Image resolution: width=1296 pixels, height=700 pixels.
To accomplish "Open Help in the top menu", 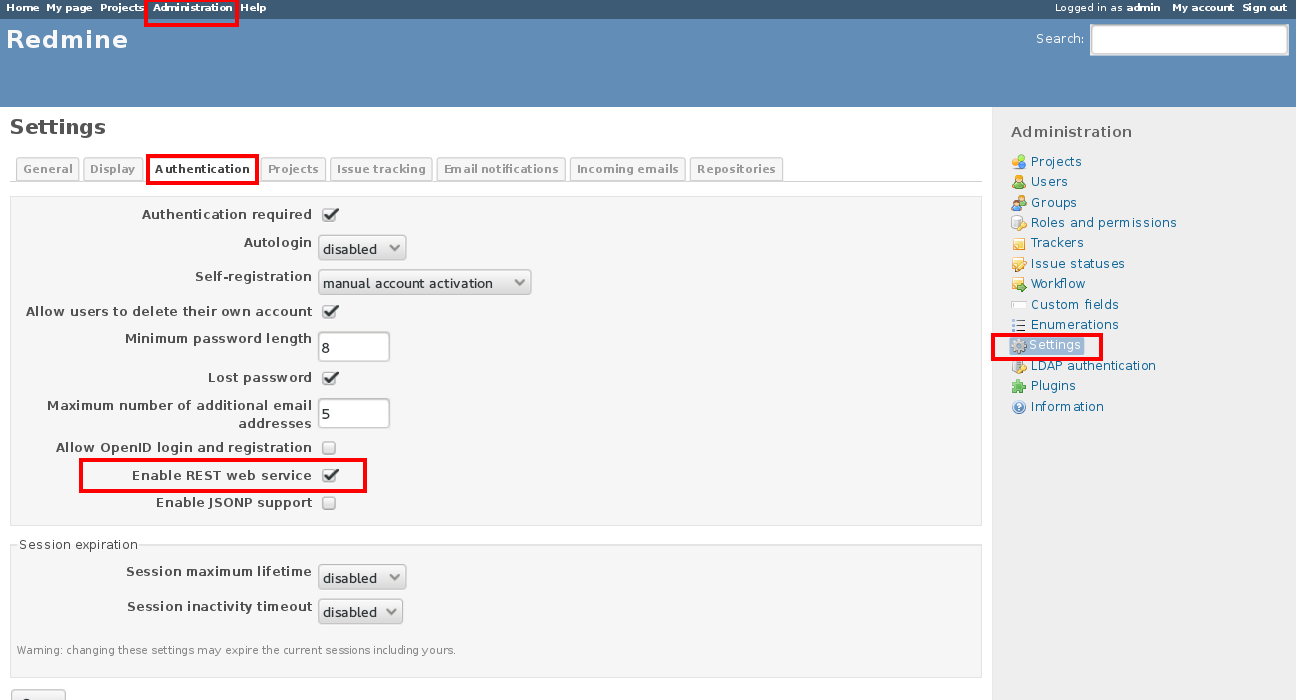I will 253,8.
